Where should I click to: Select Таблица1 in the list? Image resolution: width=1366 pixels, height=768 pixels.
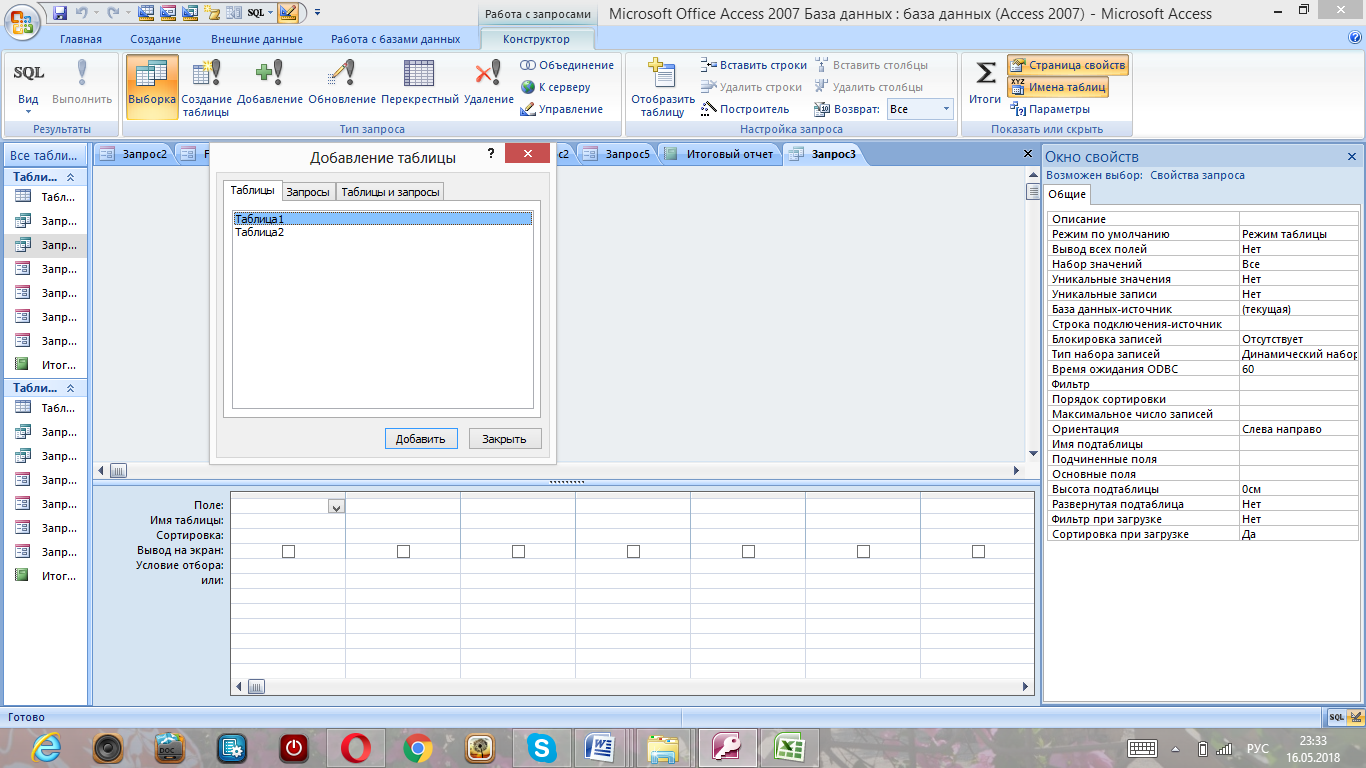tap(382, 218)
